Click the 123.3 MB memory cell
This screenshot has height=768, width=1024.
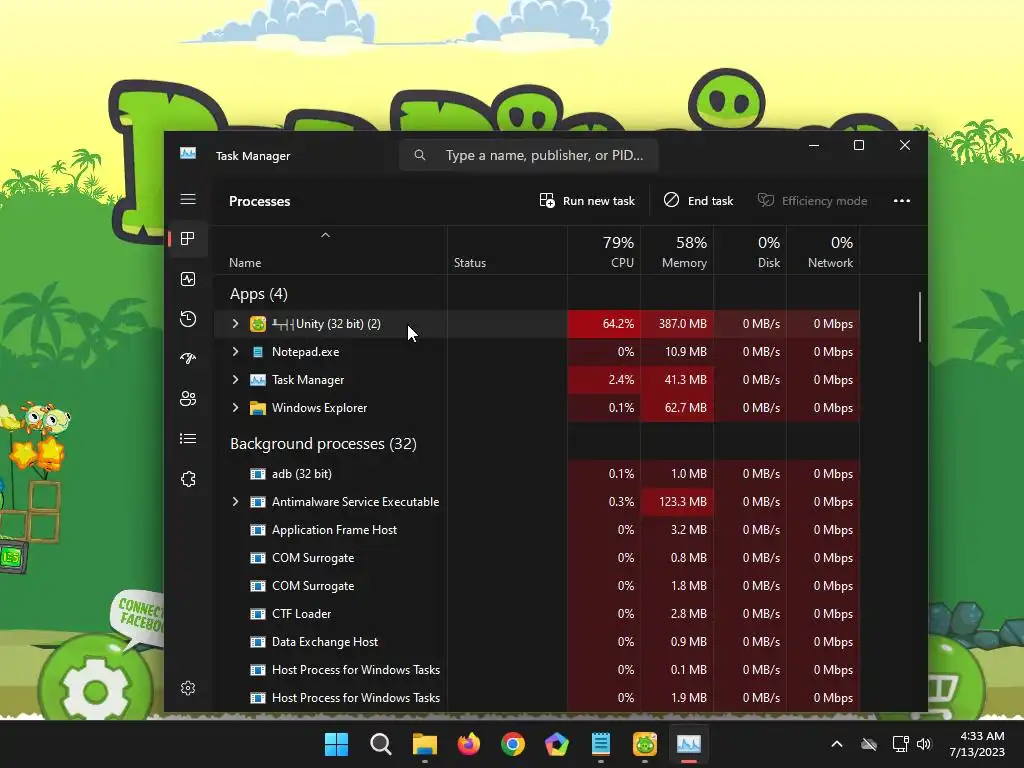677,502
